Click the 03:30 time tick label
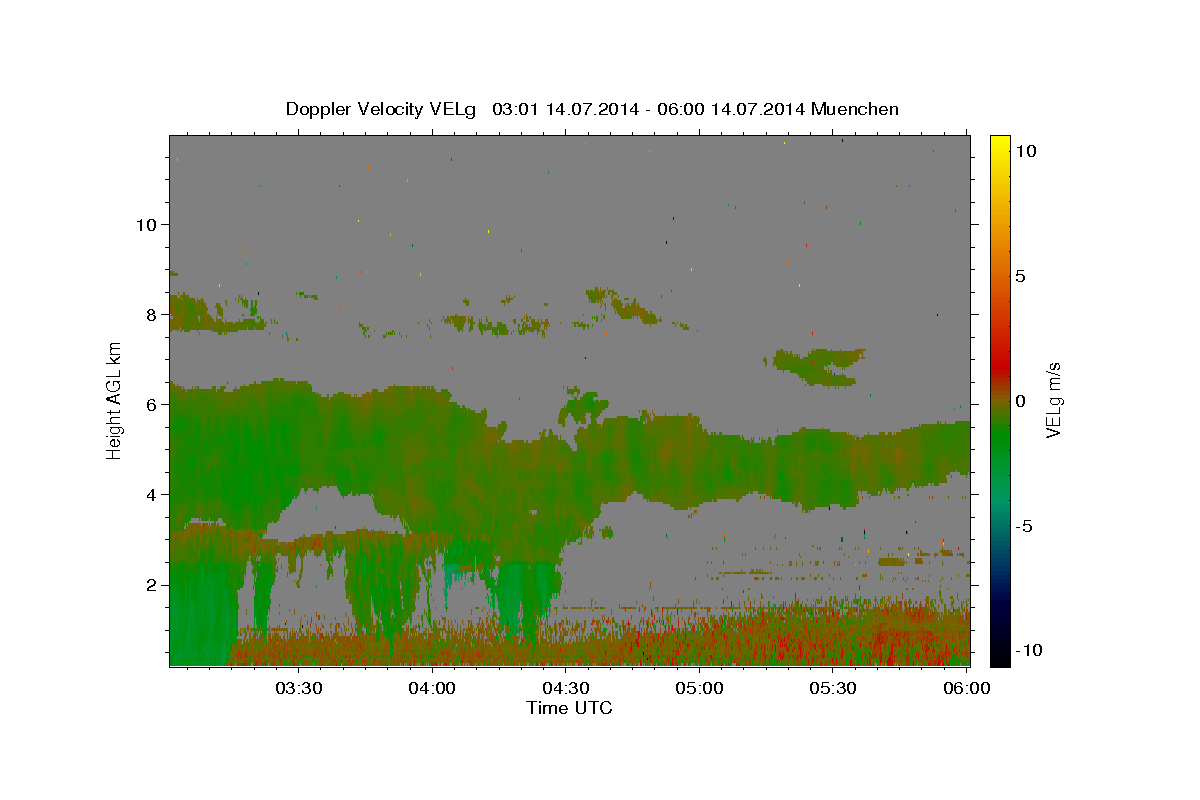Image resolution: width=1200 pixels, height=800 pixels. pos(299,688)
